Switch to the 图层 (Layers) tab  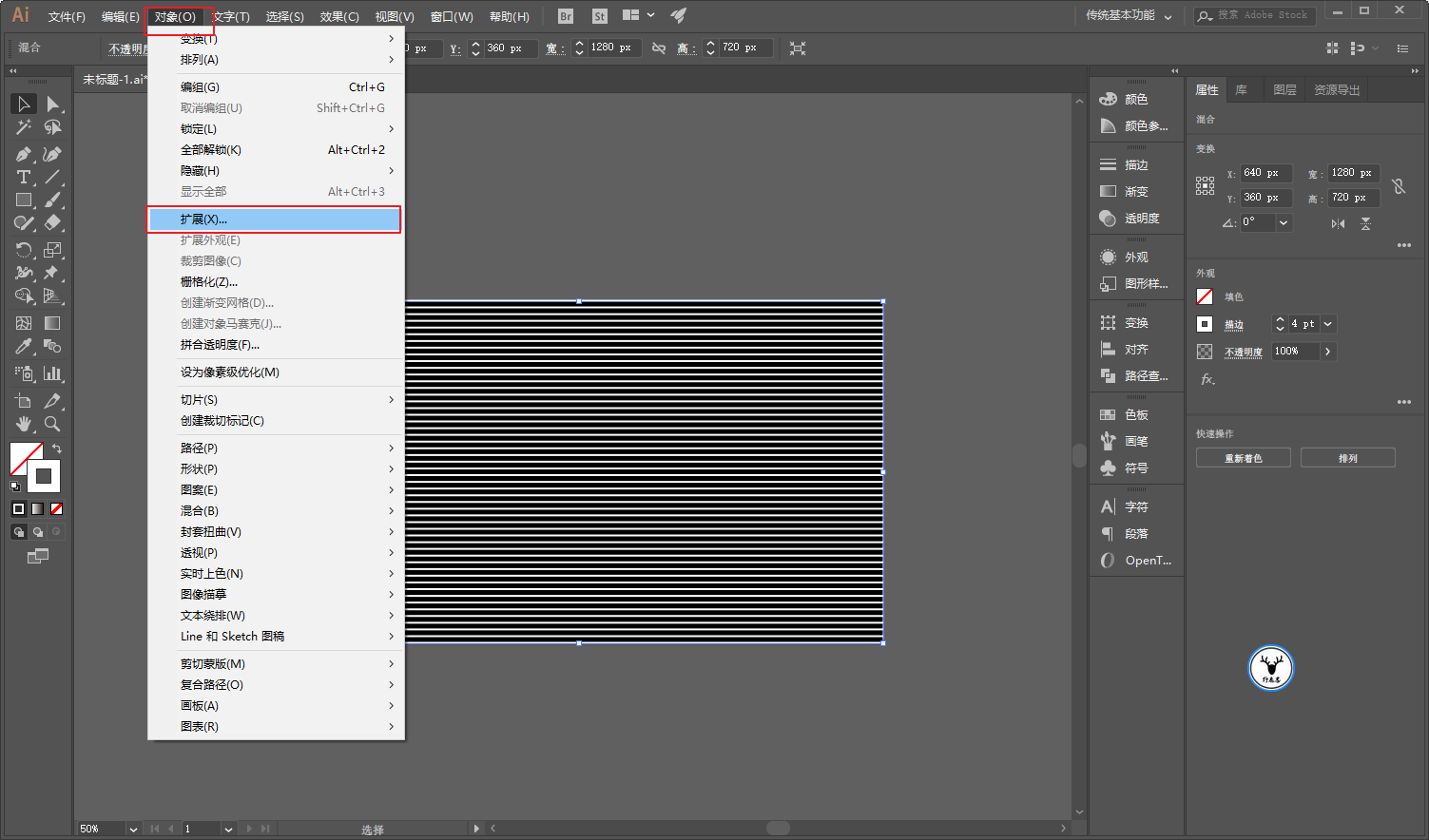coord(1284,90)
